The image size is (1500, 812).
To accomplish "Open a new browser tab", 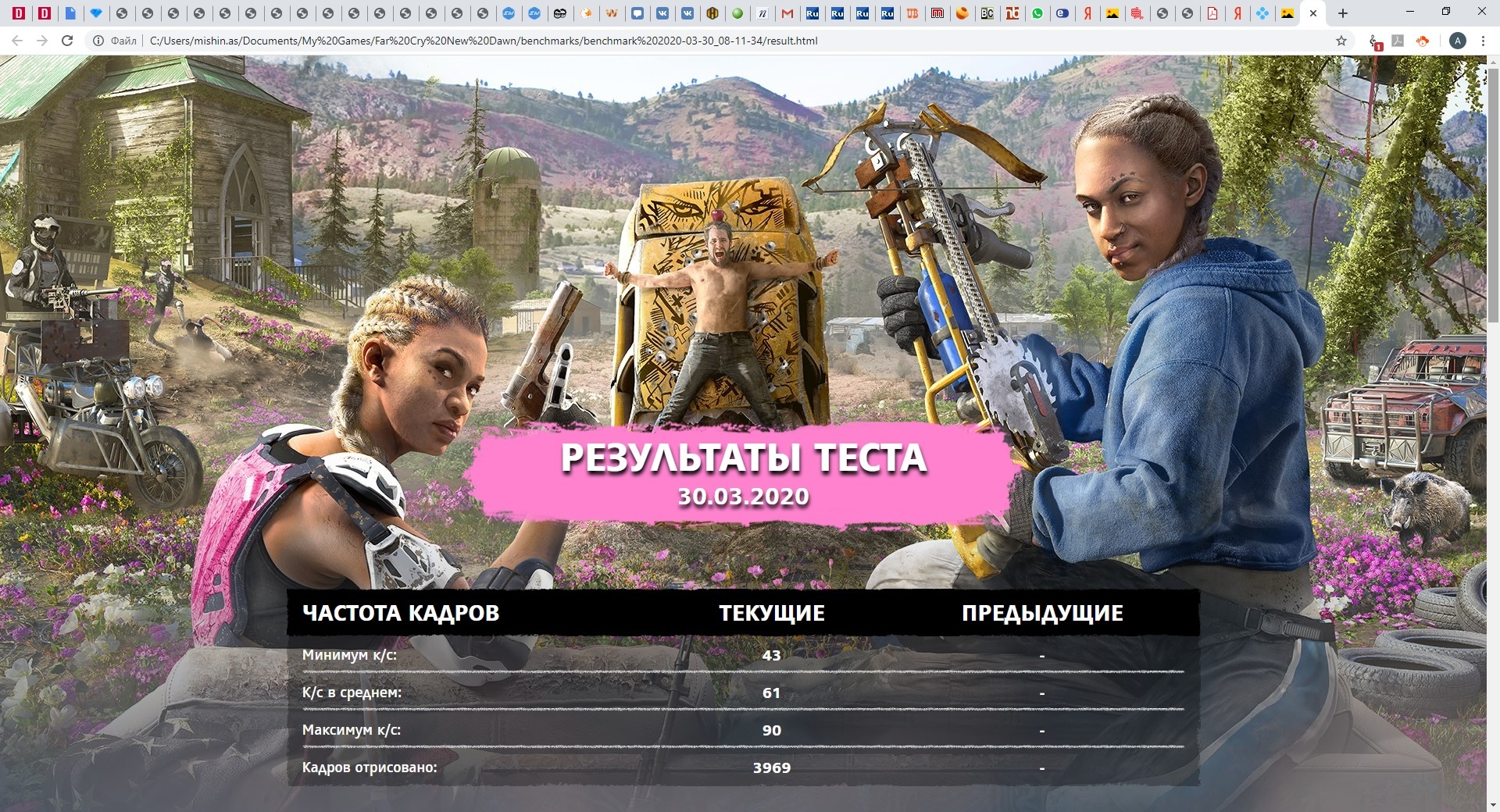I will coord(1342,13).
